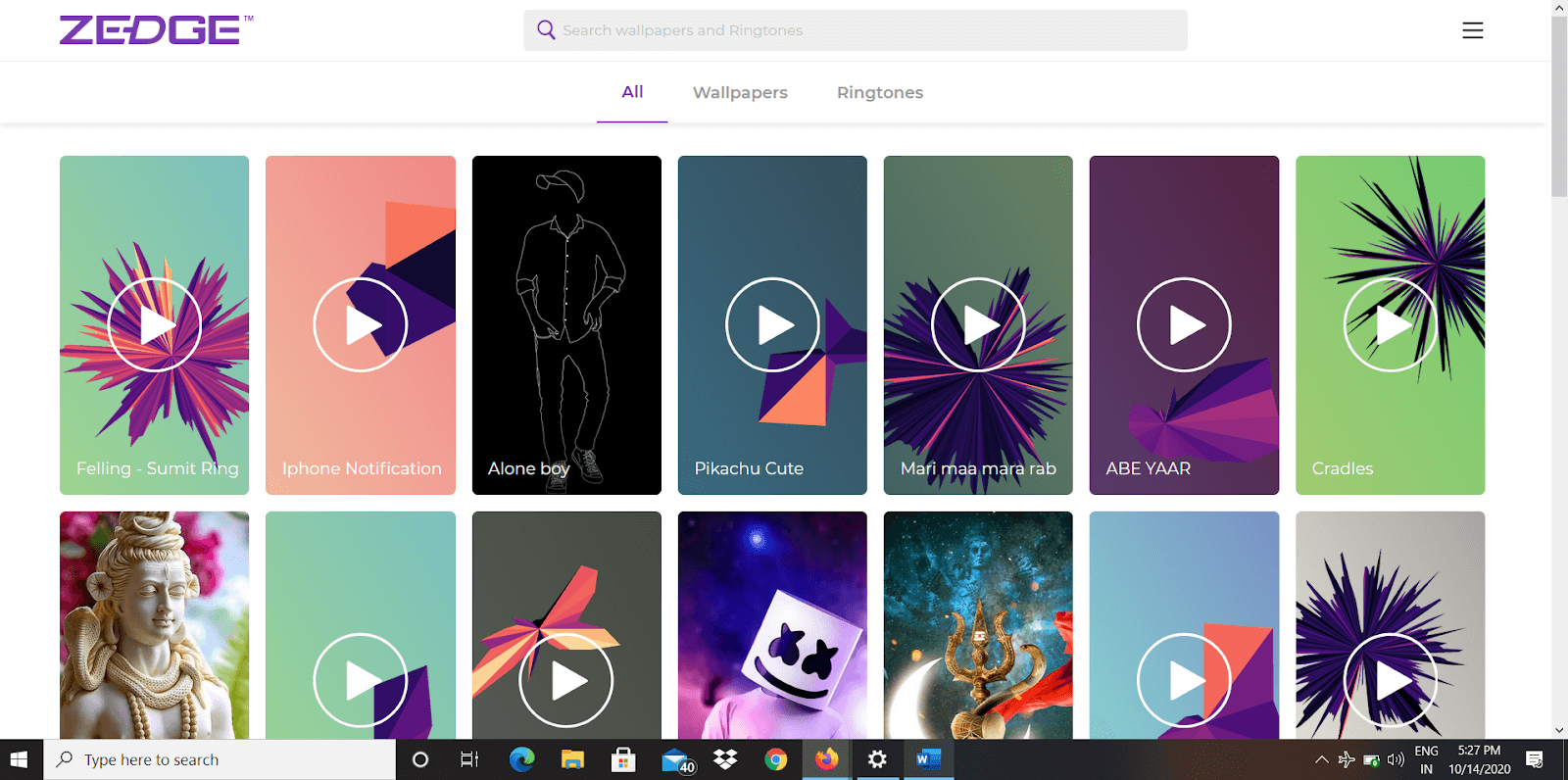
Task: Play the Iphone Notification ringtone
Action: (x=360, y=324)
